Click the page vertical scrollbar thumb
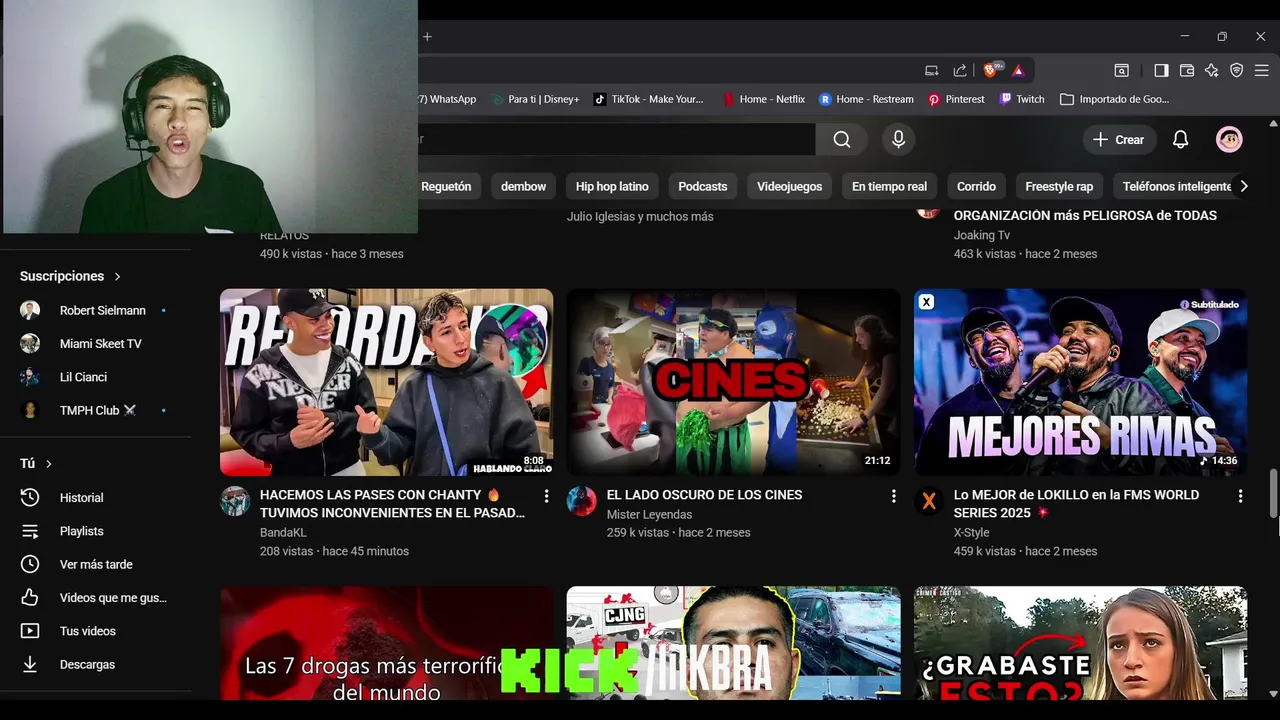The width and height of the screenshot is (1280, 720). 1273,492
